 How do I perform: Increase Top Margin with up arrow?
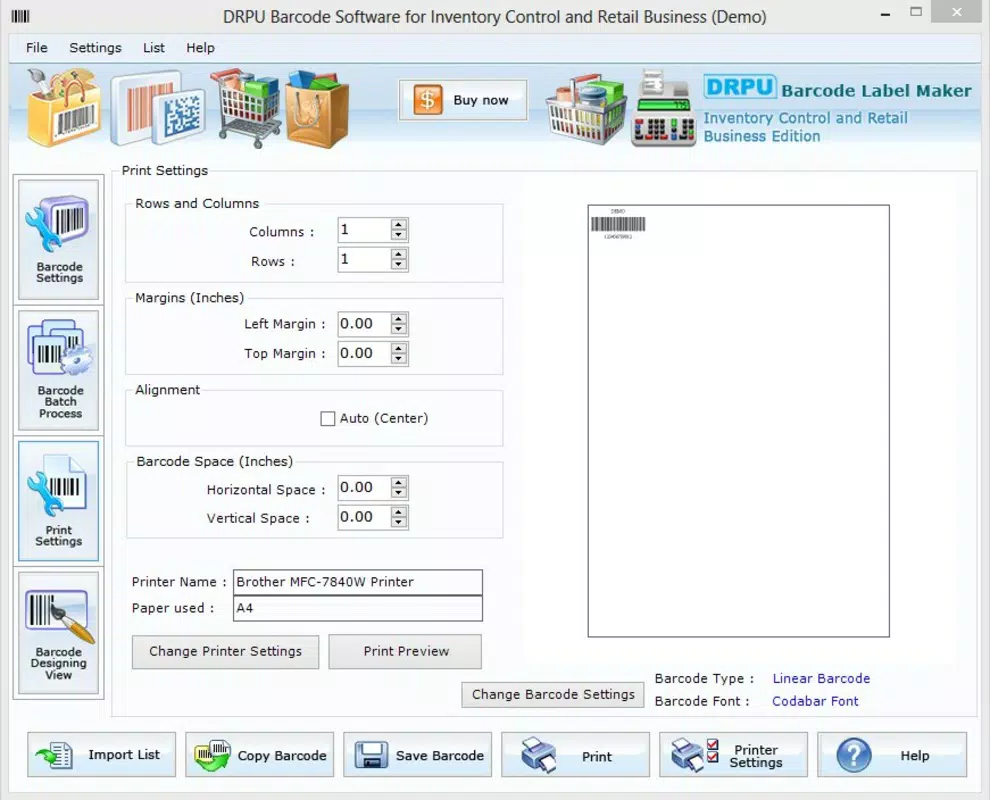pos(398,348)
